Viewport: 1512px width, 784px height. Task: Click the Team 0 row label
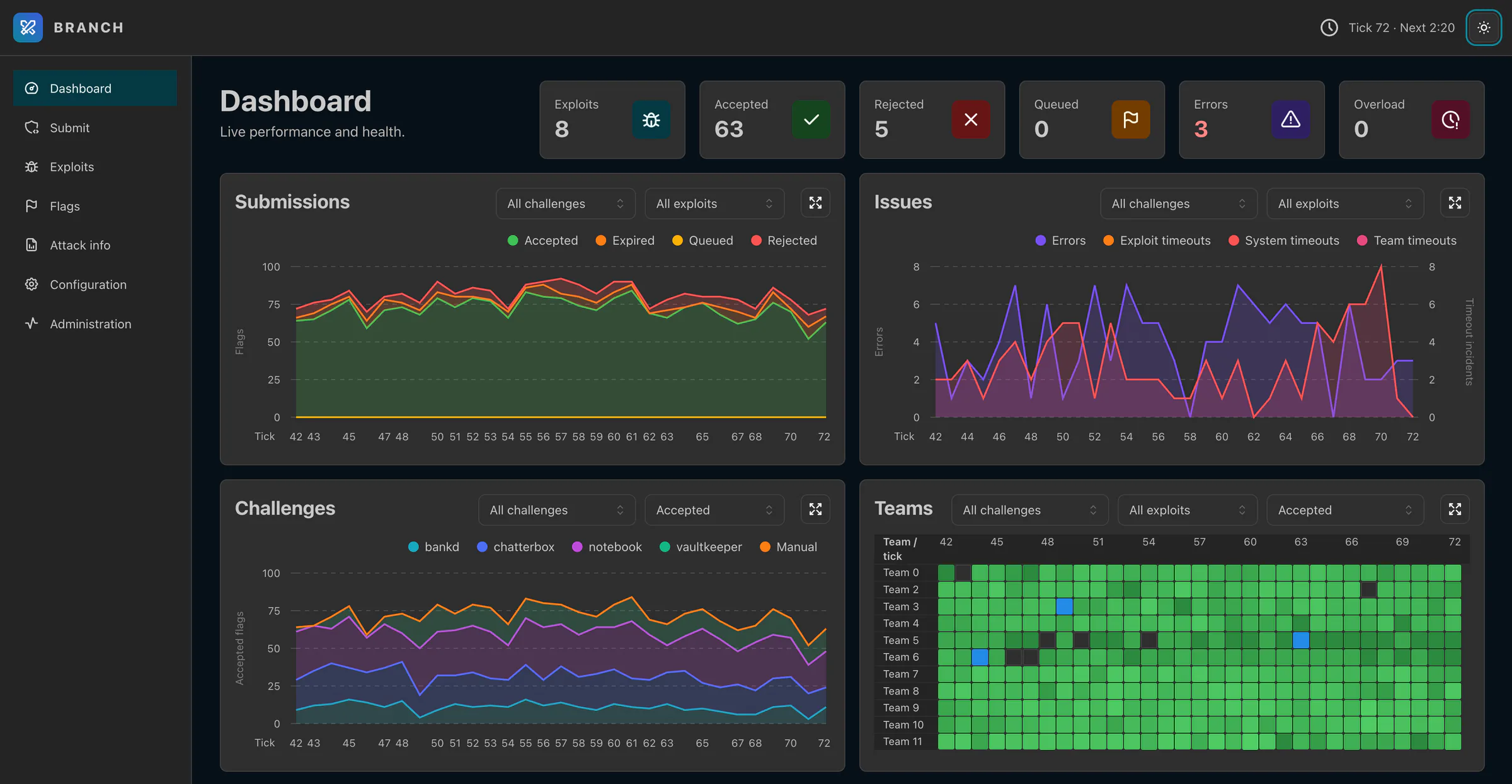point(900,572)
